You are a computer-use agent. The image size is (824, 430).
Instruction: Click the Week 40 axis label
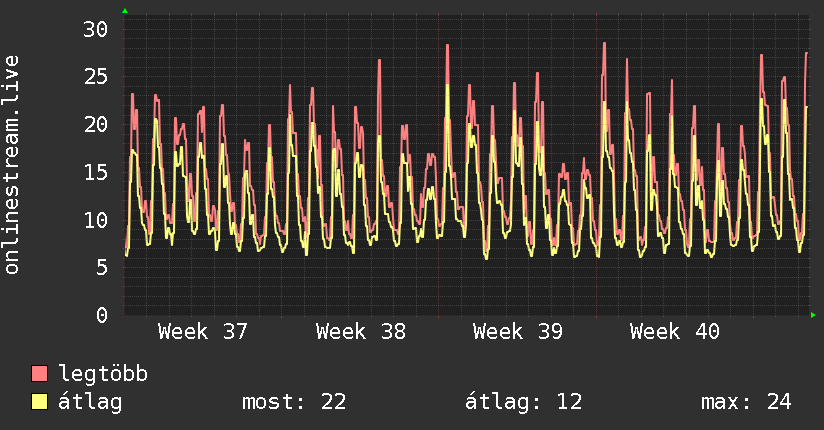pyautogui.click(x=675, y=332)
